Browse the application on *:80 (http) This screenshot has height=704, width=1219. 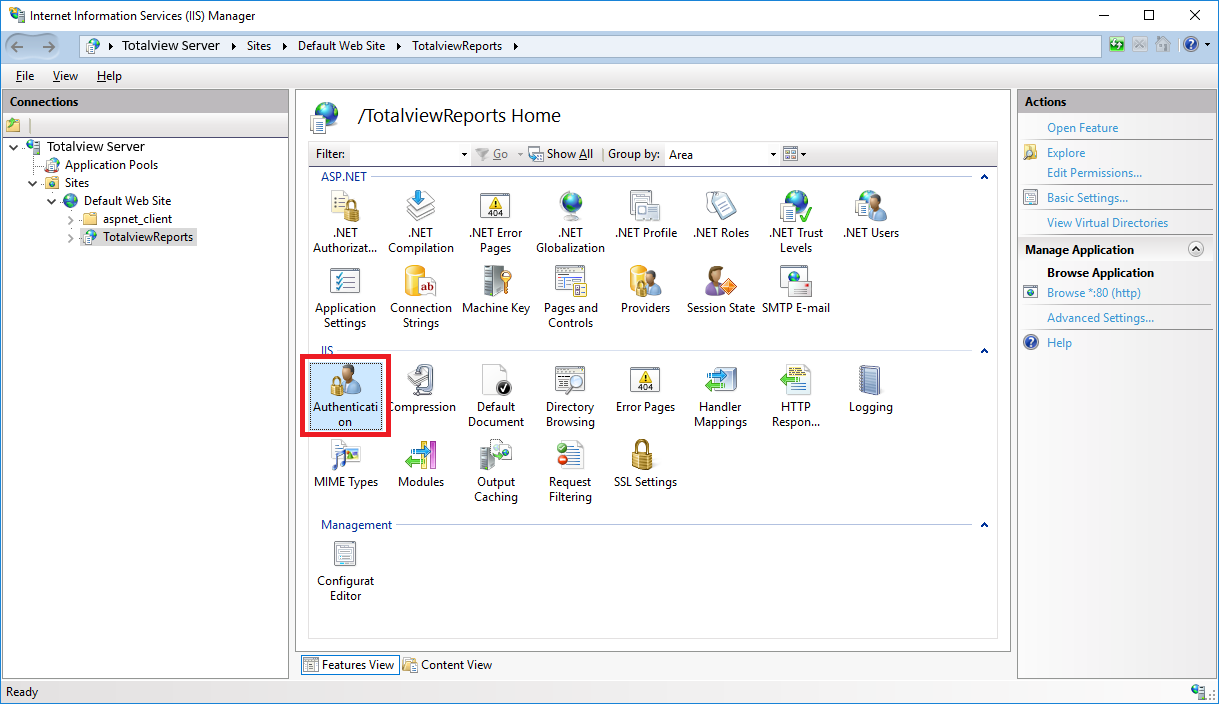click(x=1093, y=293)
